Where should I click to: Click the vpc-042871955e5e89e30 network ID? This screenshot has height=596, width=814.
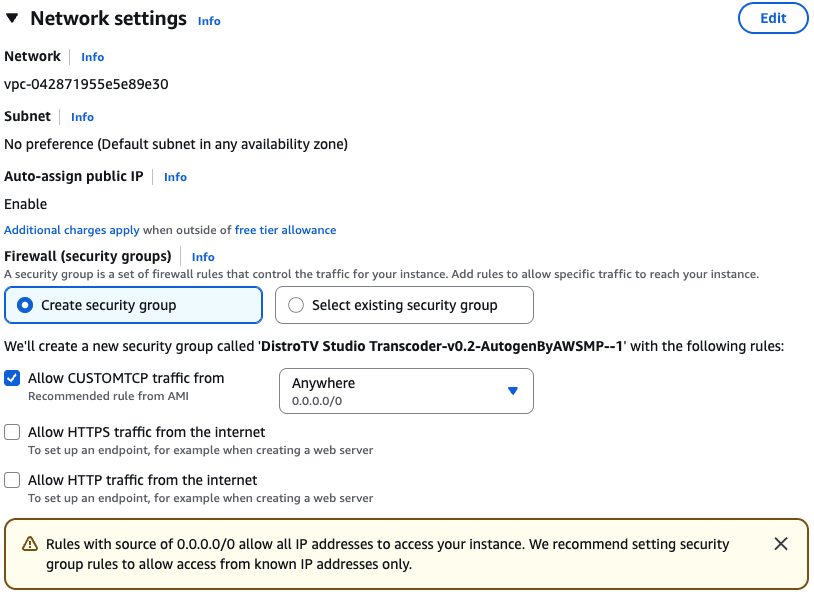point(86,84)
